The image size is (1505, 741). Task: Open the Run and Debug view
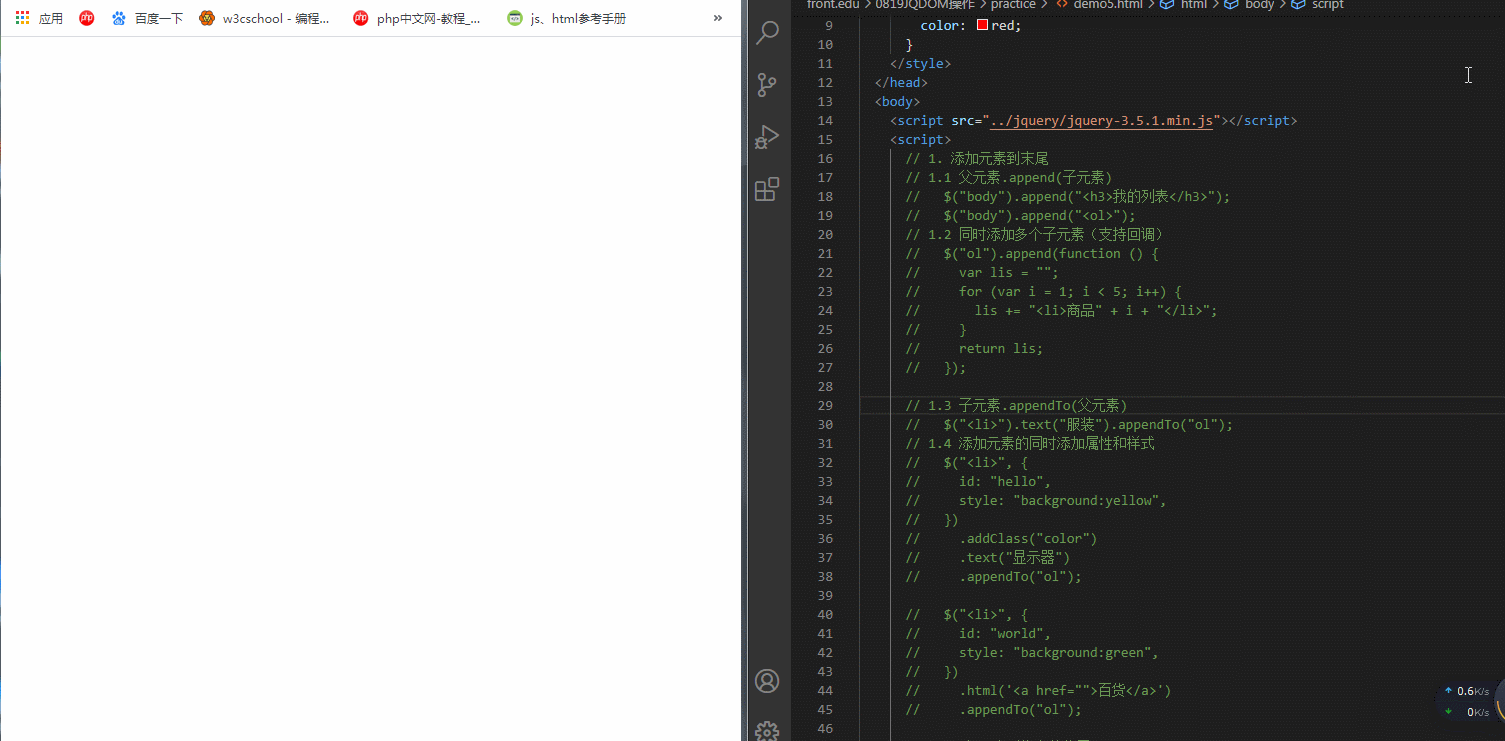[x=767, y=137]
